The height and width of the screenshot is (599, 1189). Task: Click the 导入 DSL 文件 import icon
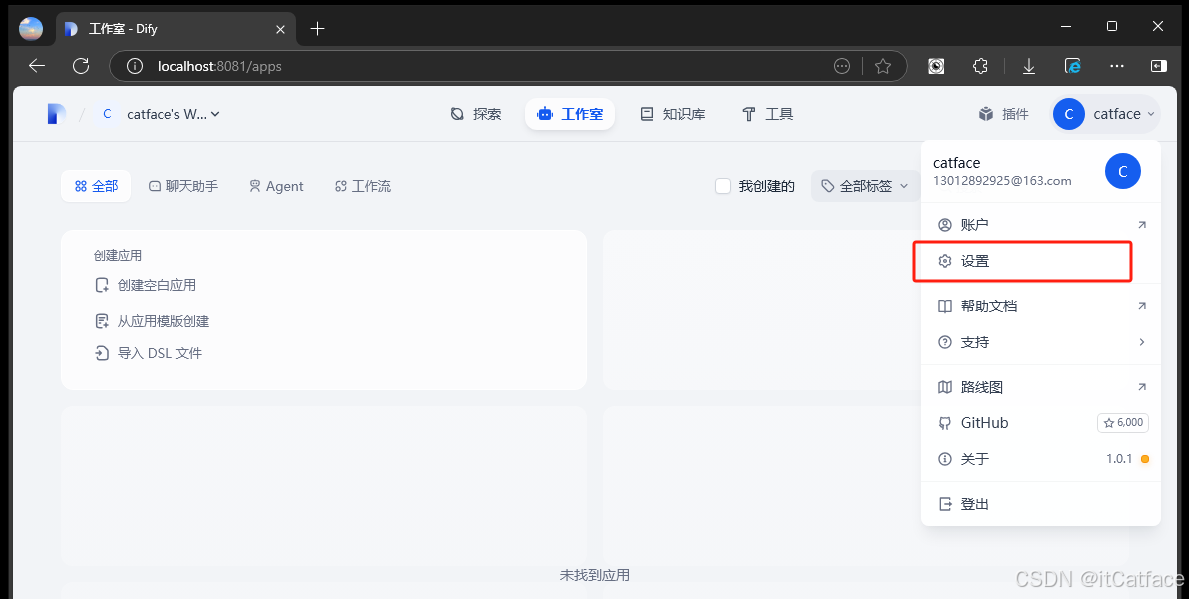coord(102,353)
